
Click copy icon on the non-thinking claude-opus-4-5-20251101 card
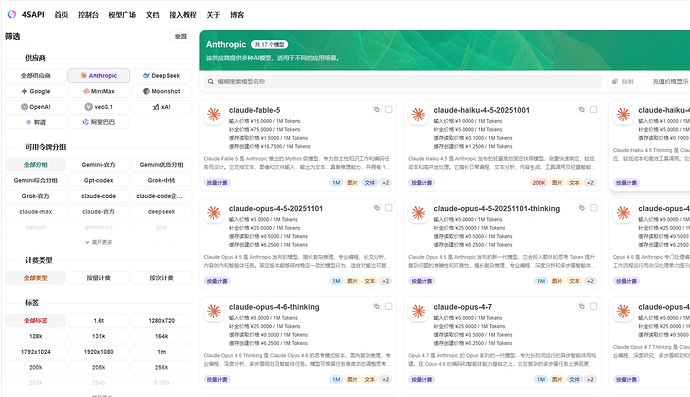[x=377, y=208]
